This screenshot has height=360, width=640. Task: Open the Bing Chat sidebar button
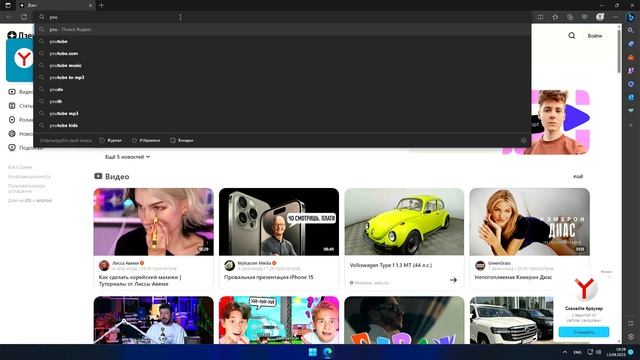coord(631,17)
